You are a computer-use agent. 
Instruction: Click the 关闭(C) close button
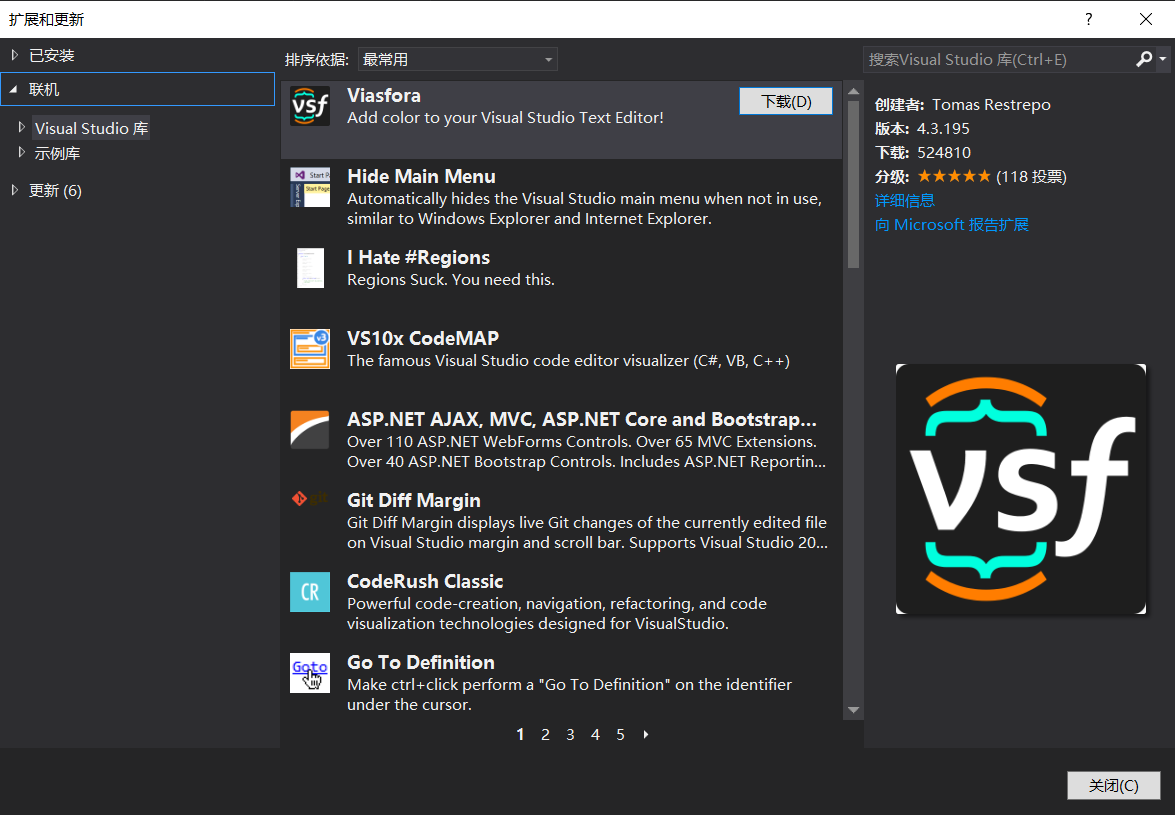(x=1113, y=786)
